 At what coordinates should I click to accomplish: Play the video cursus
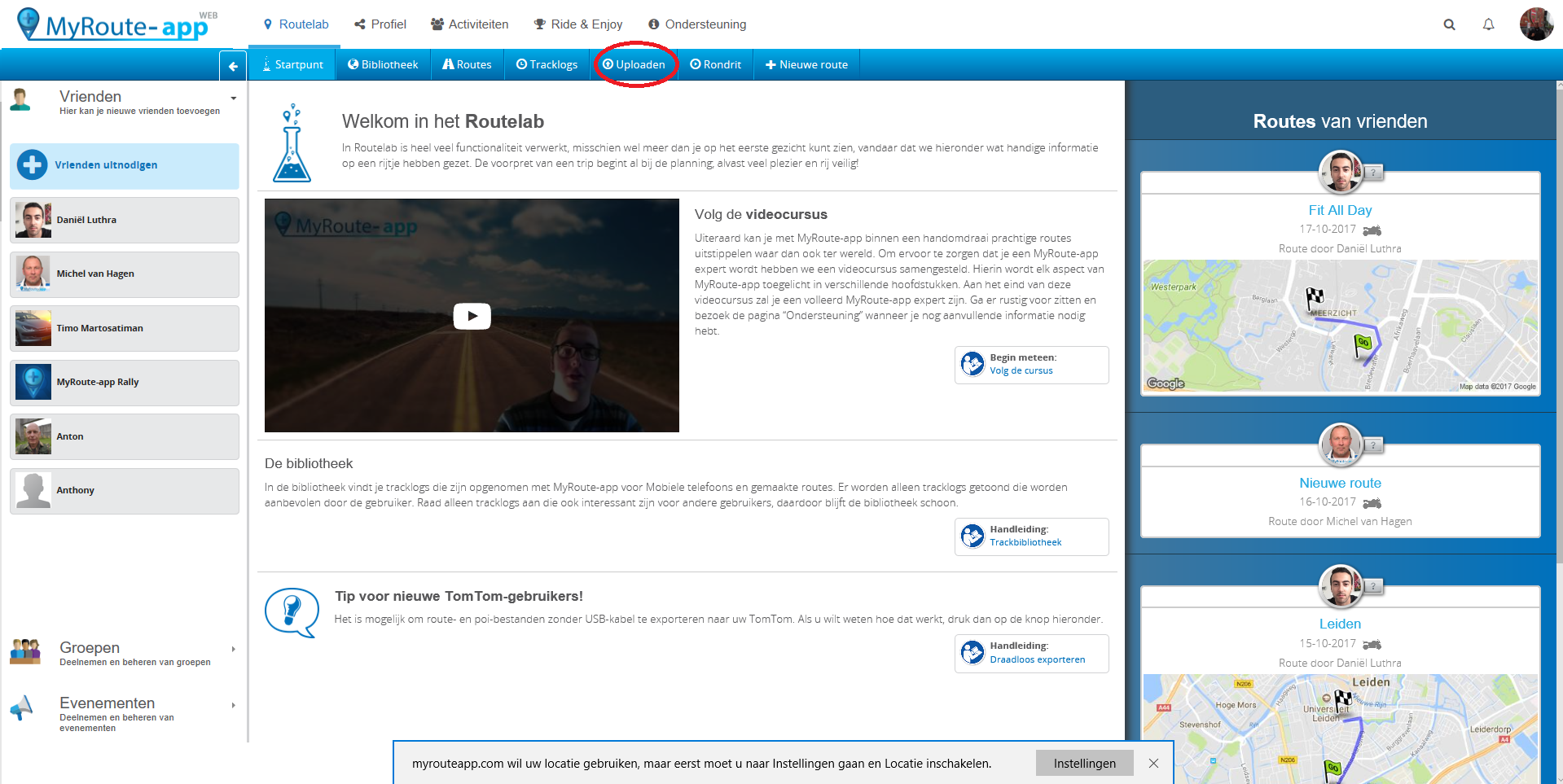click(x=472, y=316)
